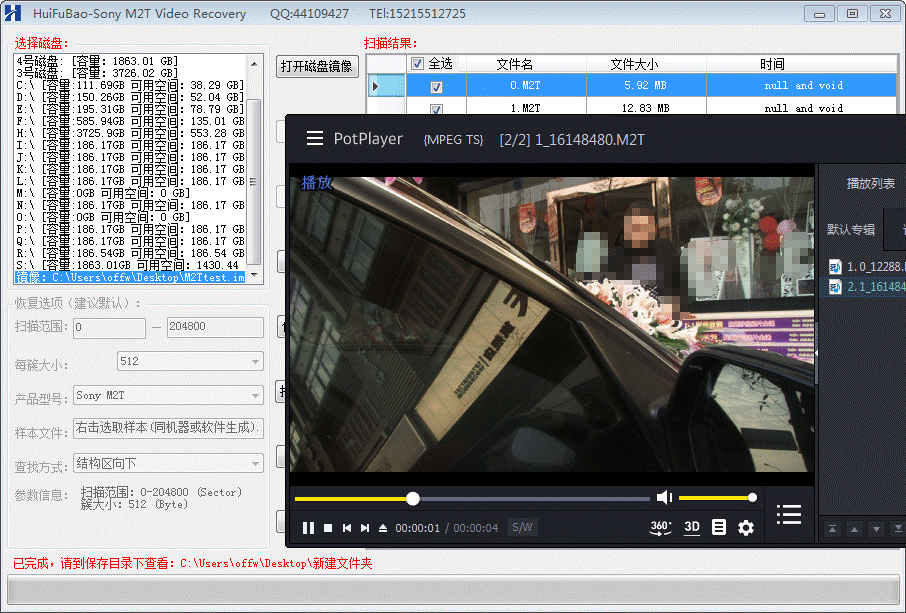Move playlist item to the bottom in PotPlayer
This screenshot has width=906, height=613.
898,529
